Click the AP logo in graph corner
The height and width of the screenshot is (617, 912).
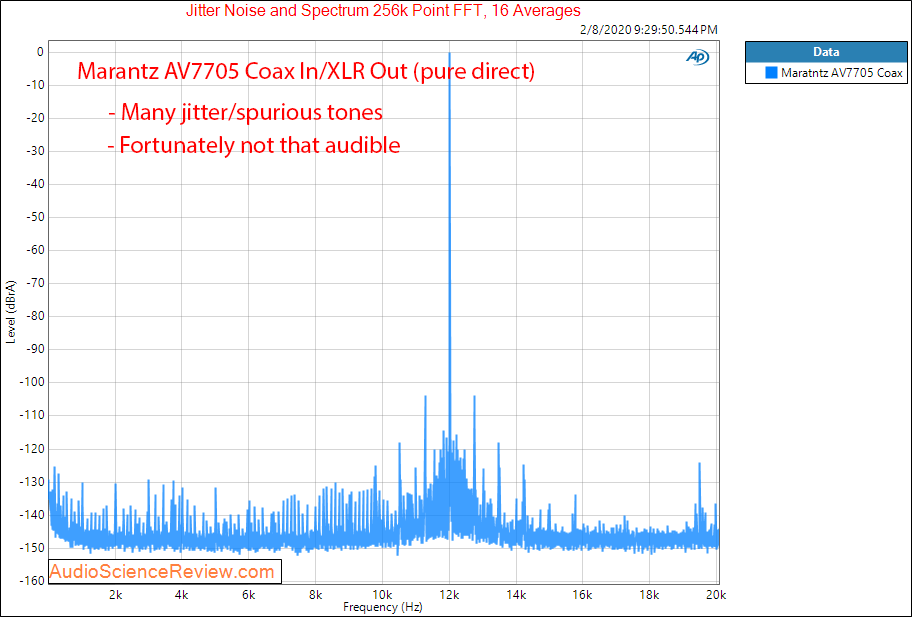pyautogui.click(x=697, y=56)
